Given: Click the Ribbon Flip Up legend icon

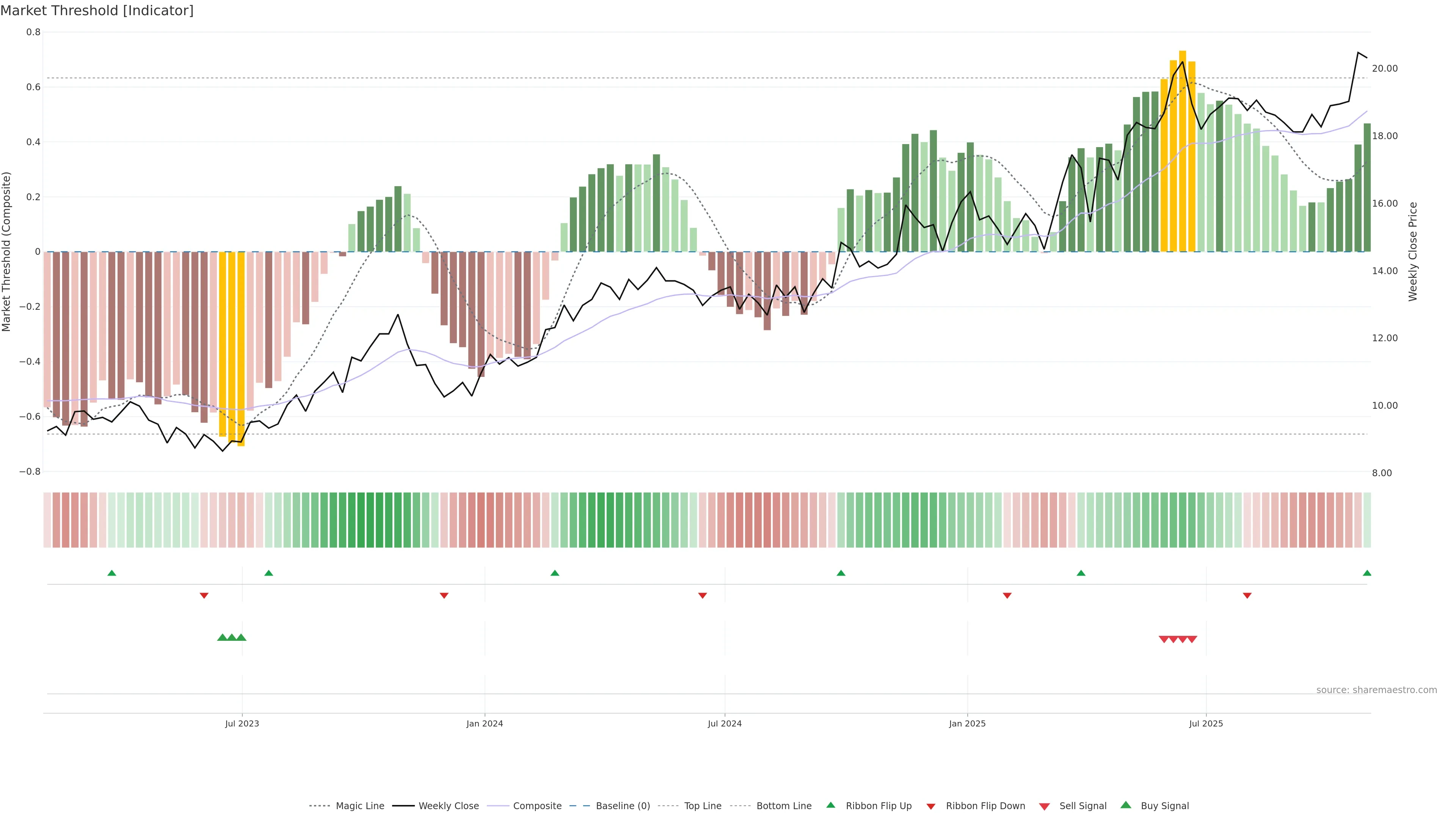Looking at the screenshot, I should point(831,805).
